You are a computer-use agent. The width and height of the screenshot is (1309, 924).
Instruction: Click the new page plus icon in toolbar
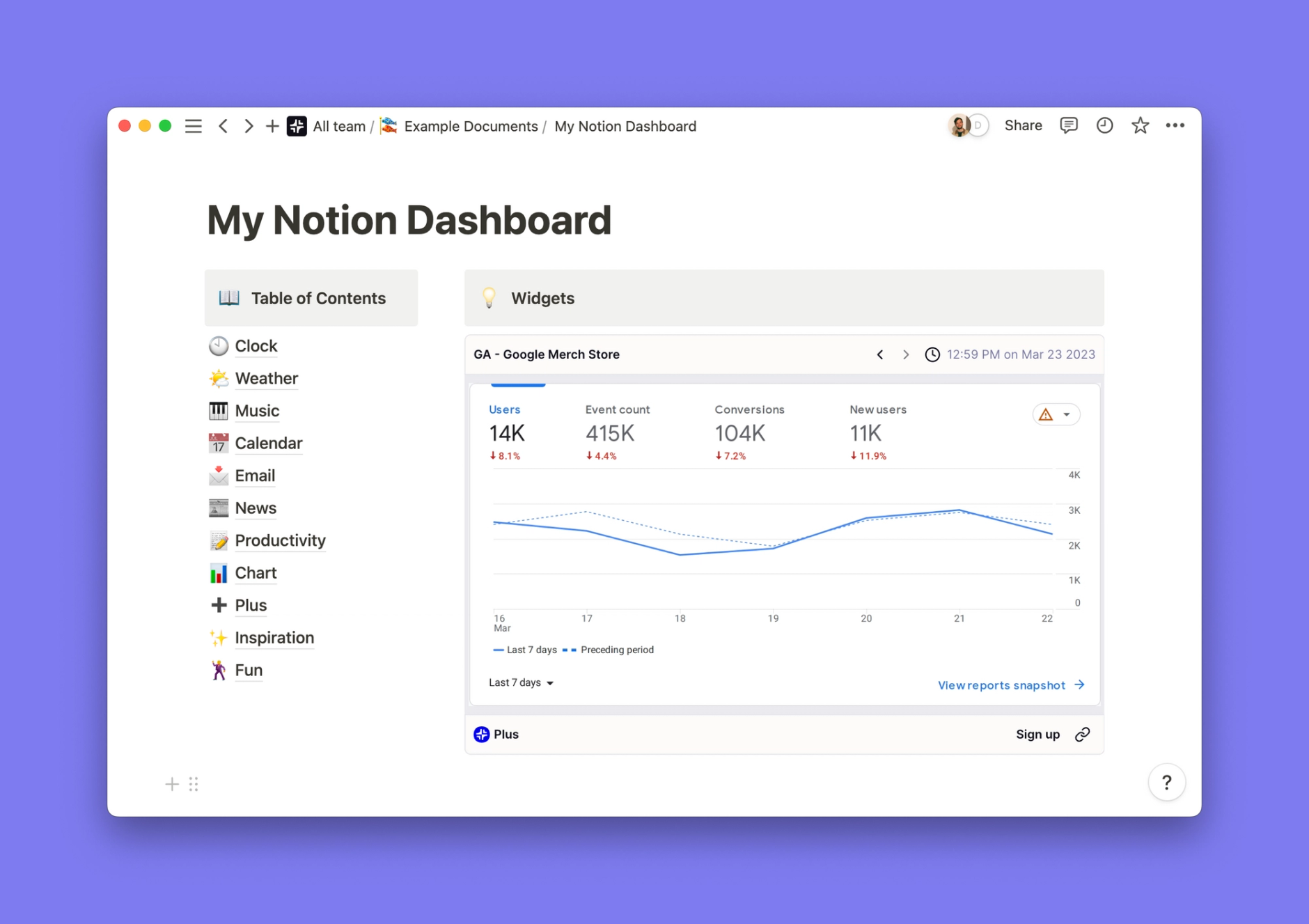point(272,126)
